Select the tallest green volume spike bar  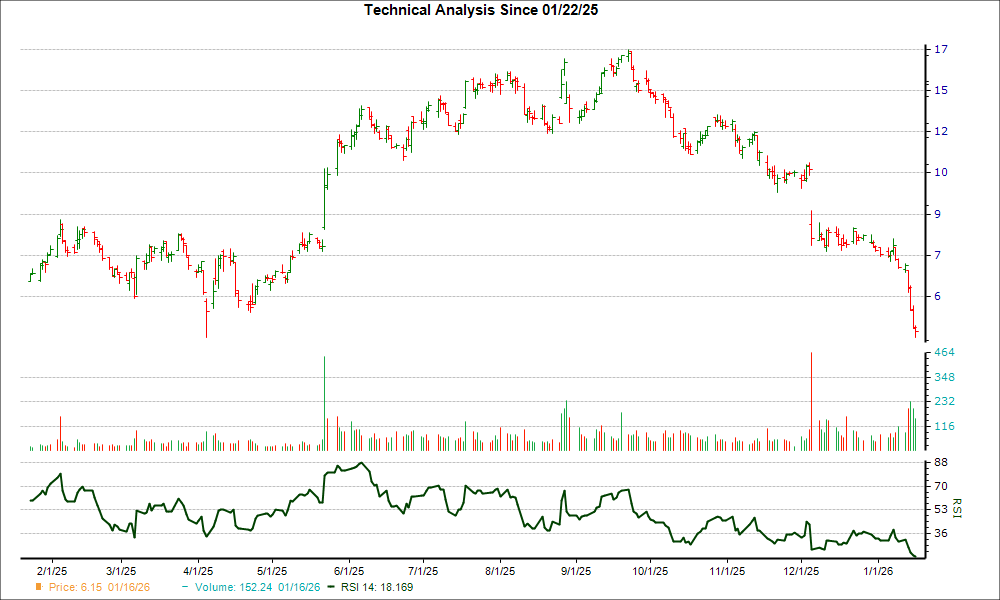[x=325, y=400]
